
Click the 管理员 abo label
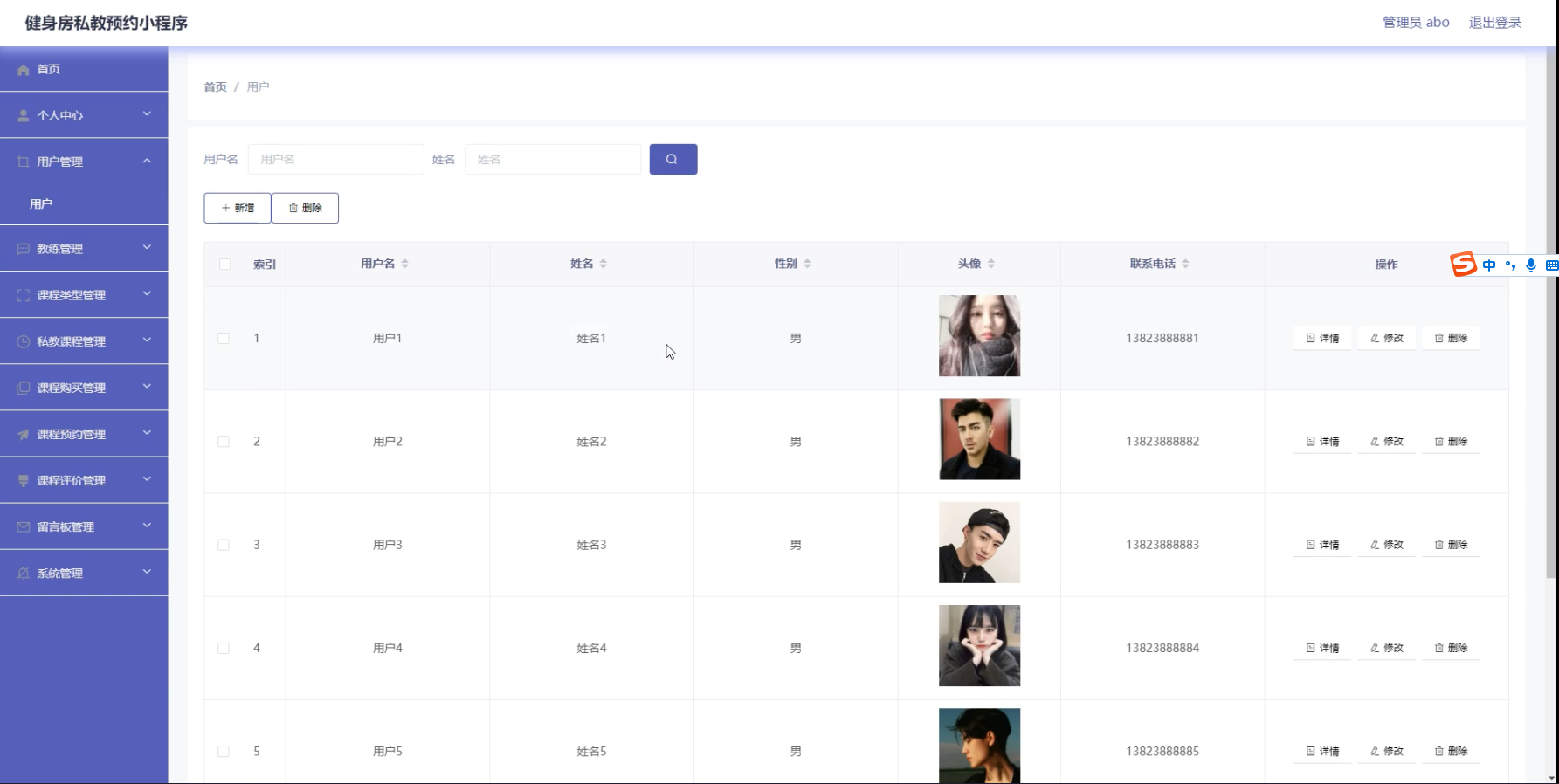click(x=1416, y=23)
